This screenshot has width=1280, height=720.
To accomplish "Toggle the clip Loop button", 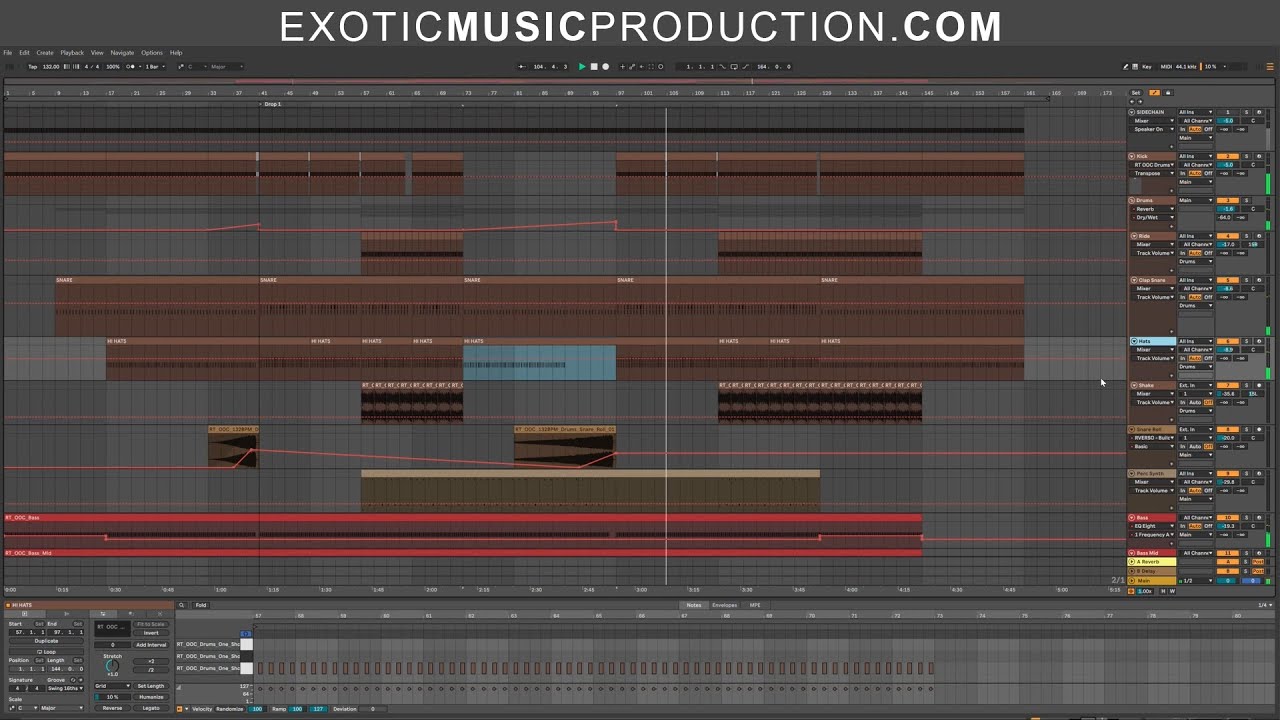I will 46,652.
